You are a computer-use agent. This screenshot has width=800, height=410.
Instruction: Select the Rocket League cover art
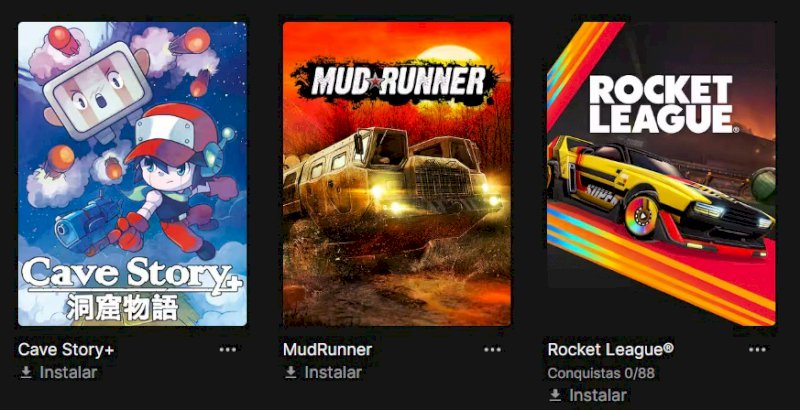(661, 174)
